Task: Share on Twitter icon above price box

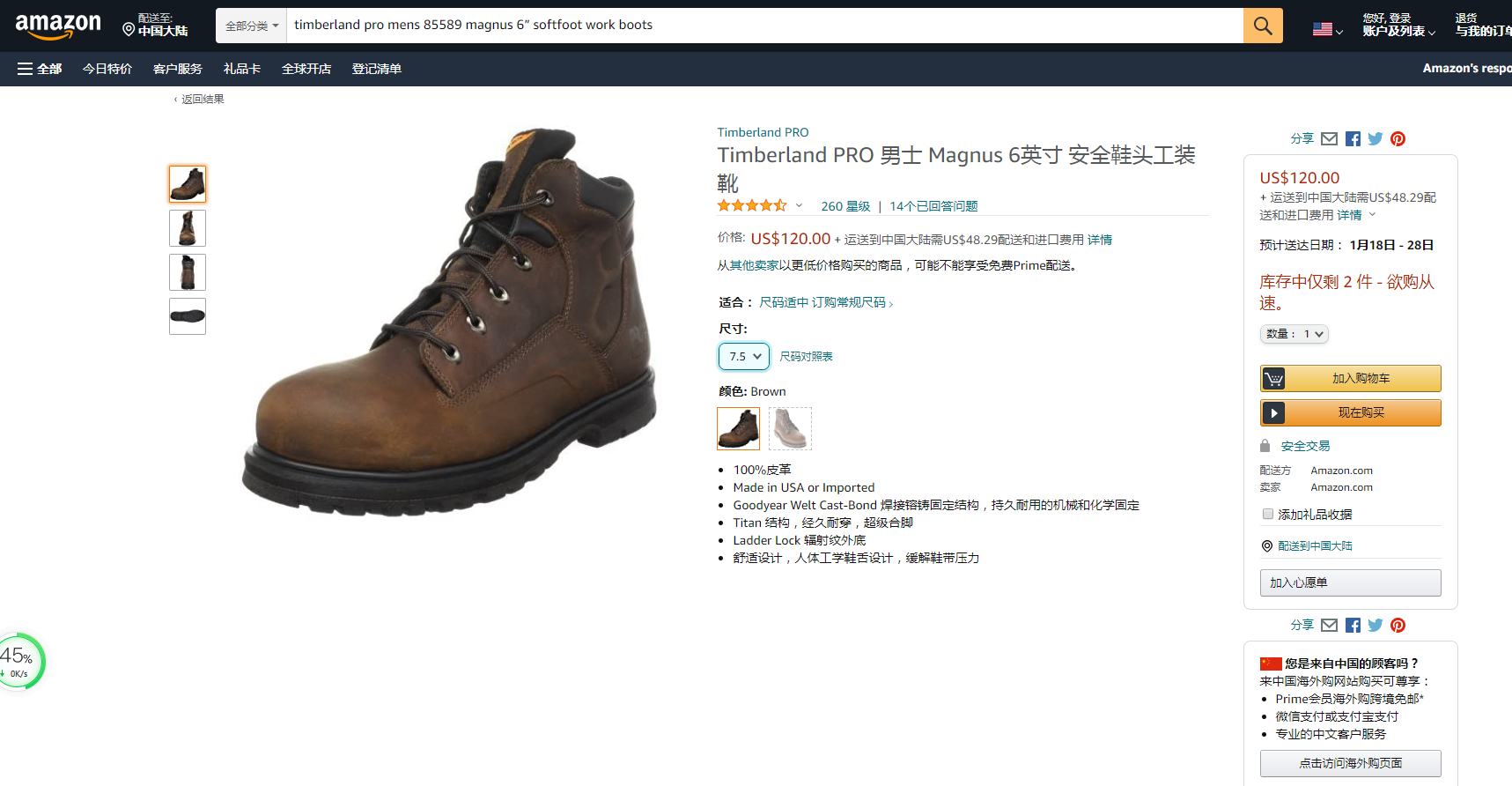Action: pos(1375,138)
